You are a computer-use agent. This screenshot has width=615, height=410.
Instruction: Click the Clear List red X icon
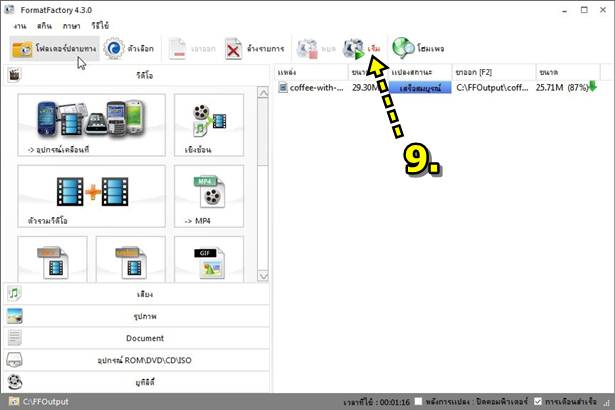233,49
